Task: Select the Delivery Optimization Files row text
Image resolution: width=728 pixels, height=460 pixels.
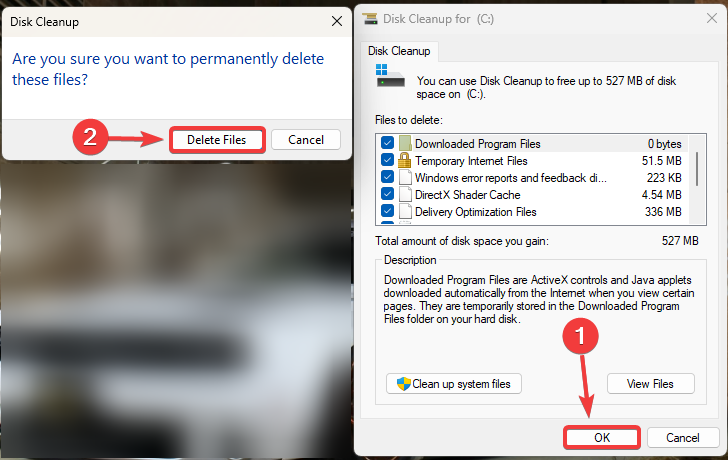Action: tap(475, 212)
